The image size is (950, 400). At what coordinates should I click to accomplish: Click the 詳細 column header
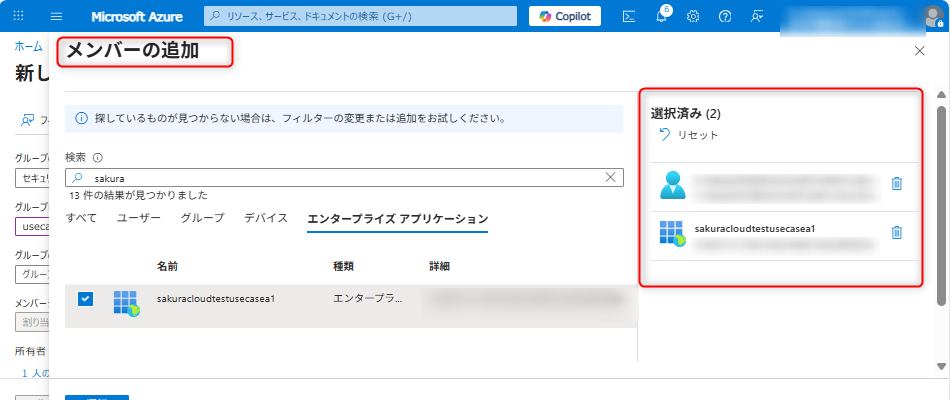(439, 266)
